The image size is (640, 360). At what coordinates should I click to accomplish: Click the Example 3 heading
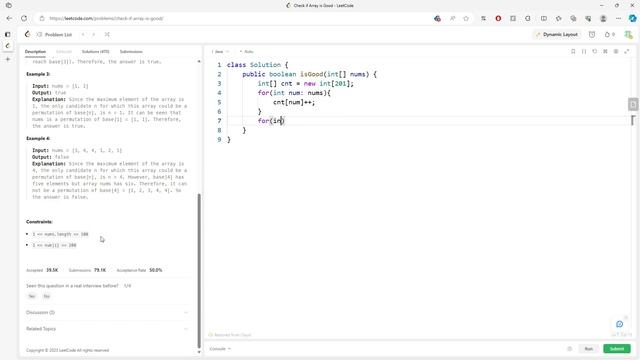pos(38,74)
